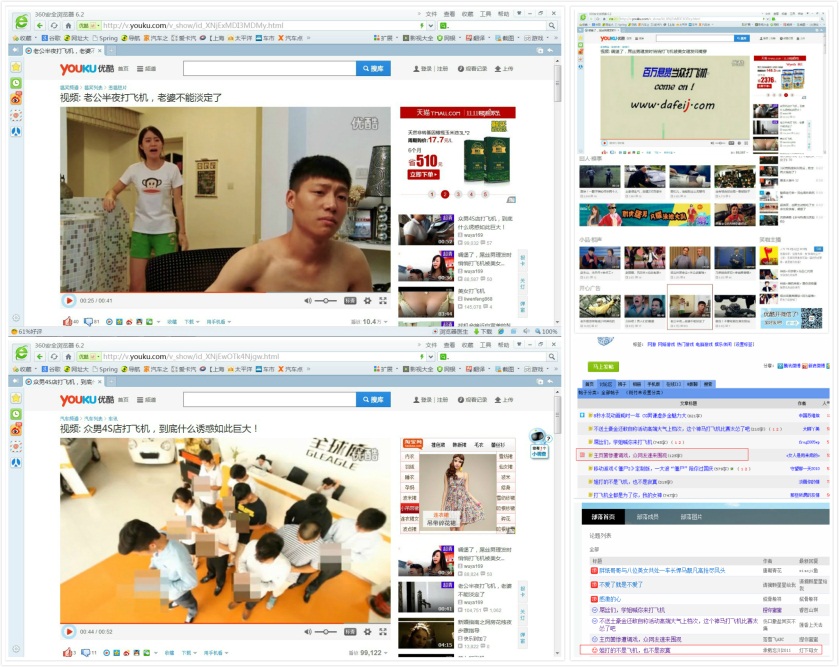Like the 众男4S店打飞机 video with thumbs-up

pos(67,653)
